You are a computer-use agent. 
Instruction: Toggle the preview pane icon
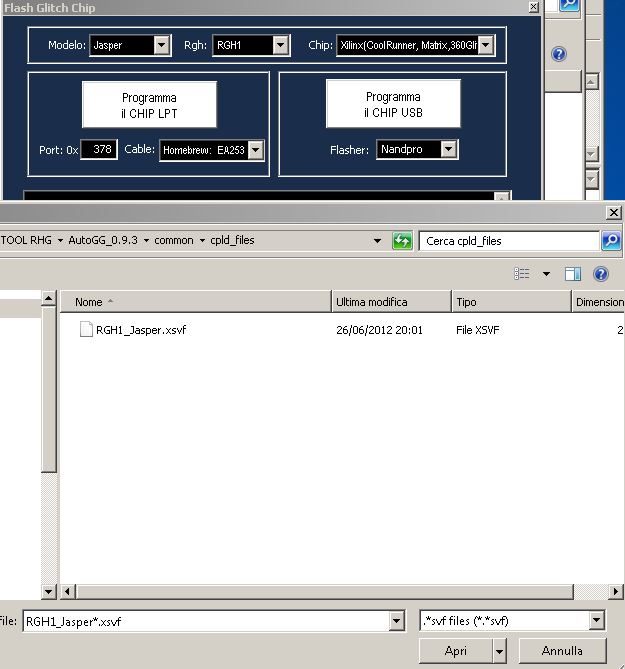tap(573, 274)
